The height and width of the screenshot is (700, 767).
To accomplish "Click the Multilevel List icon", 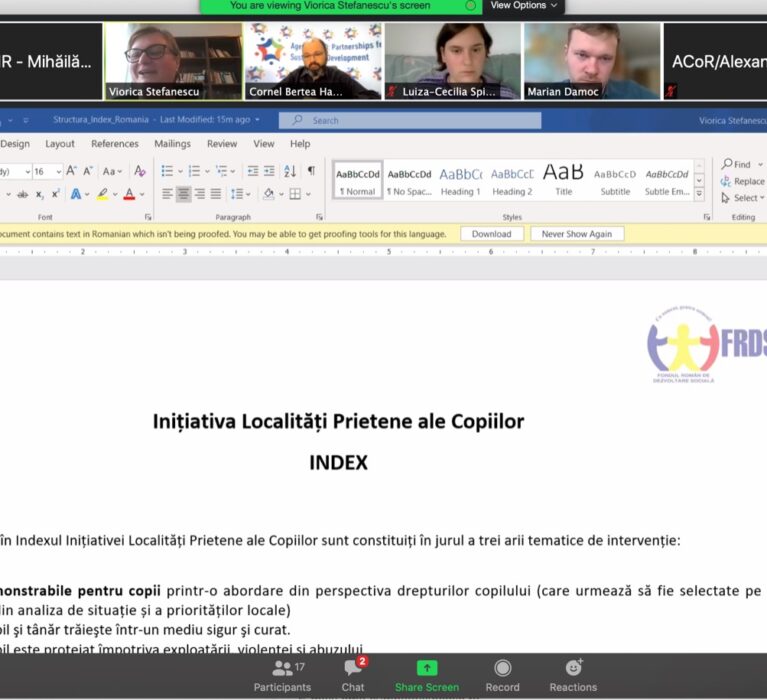I will (222, 171).
